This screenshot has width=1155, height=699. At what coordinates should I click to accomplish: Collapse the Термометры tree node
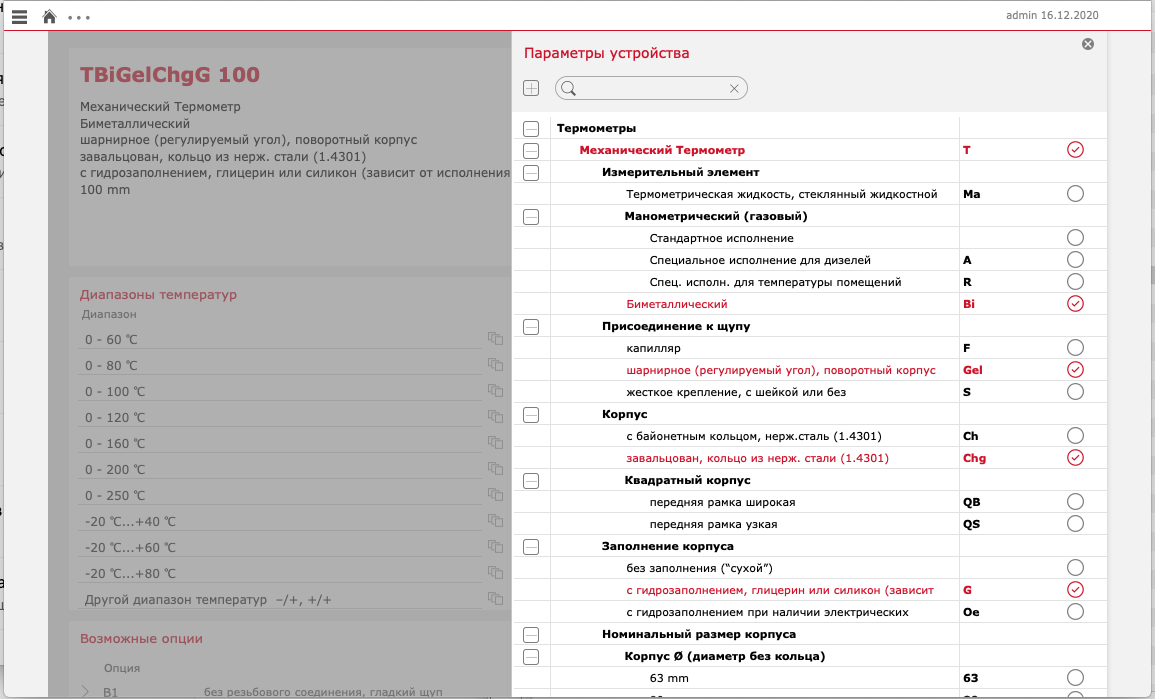(531, 129)
